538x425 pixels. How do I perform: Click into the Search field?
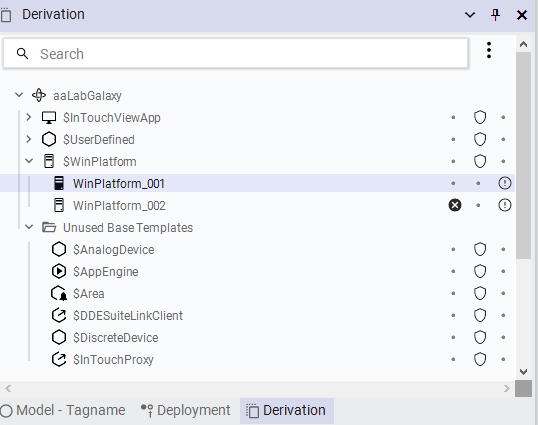(235, 54)
